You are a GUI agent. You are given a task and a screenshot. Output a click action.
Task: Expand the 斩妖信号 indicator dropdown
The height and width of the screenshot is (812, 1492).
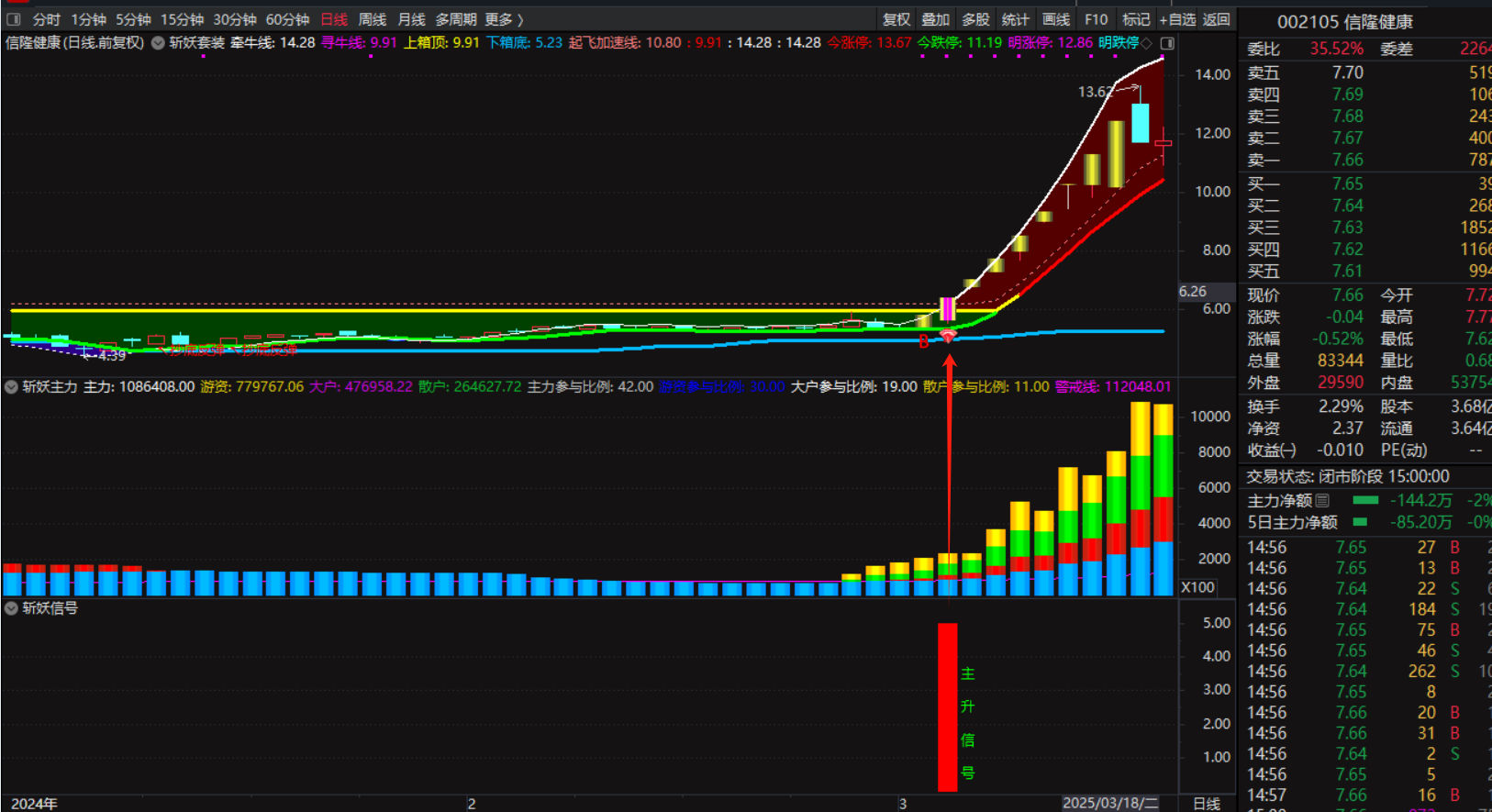12,608
